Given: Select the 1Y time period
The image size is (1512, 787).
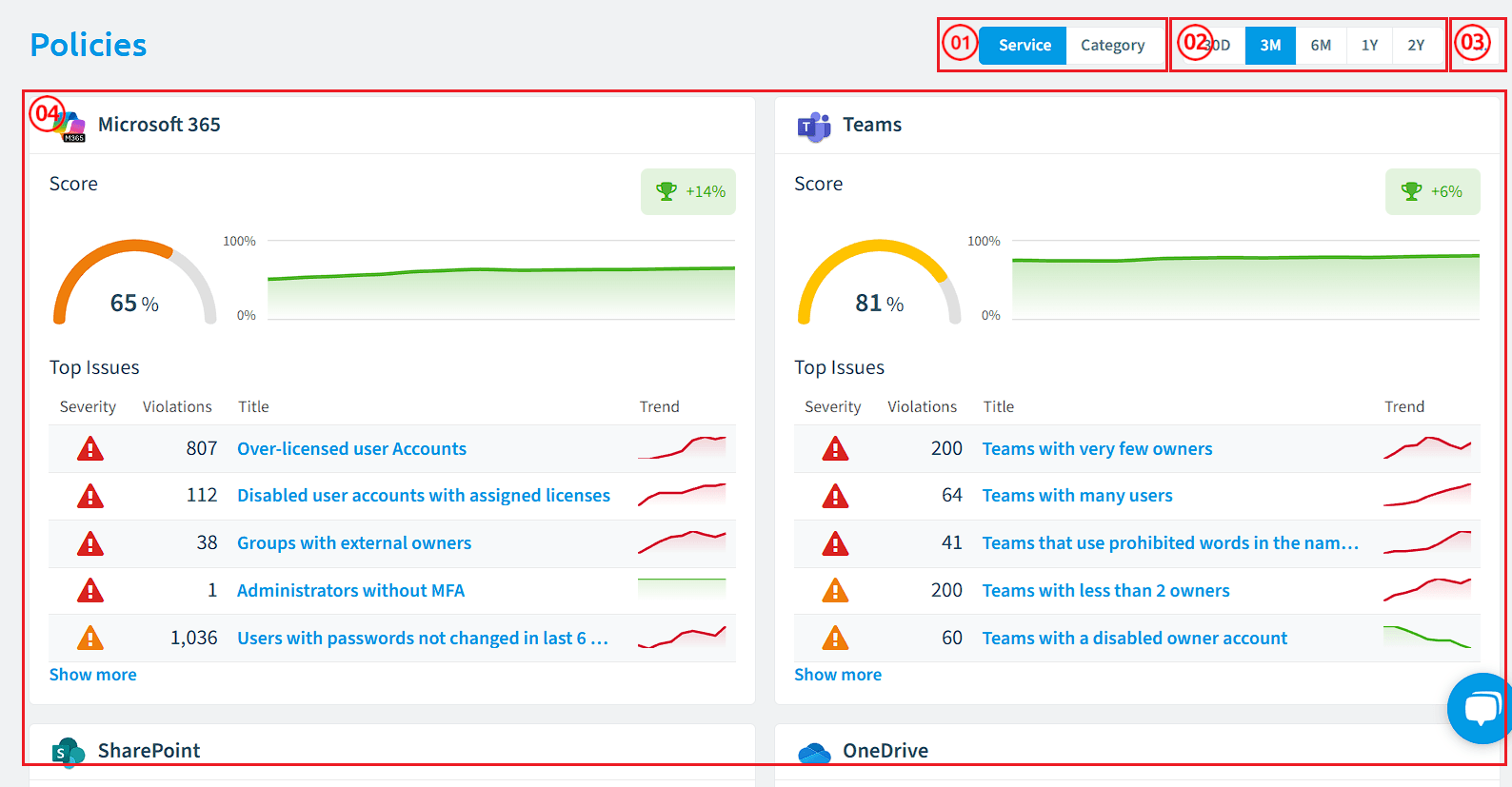Looking at the screenshot, I should (x=1369, y=45).
